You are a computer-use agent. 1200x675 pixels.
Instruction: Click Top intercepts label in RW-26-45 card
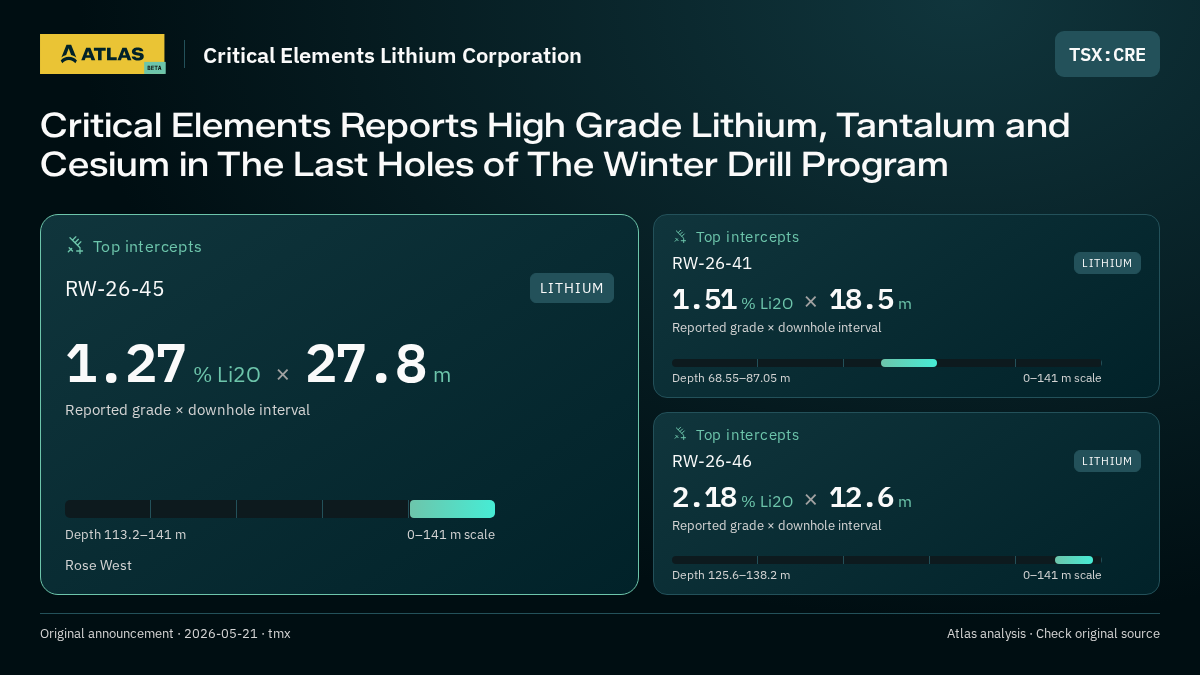pos(147,246)
